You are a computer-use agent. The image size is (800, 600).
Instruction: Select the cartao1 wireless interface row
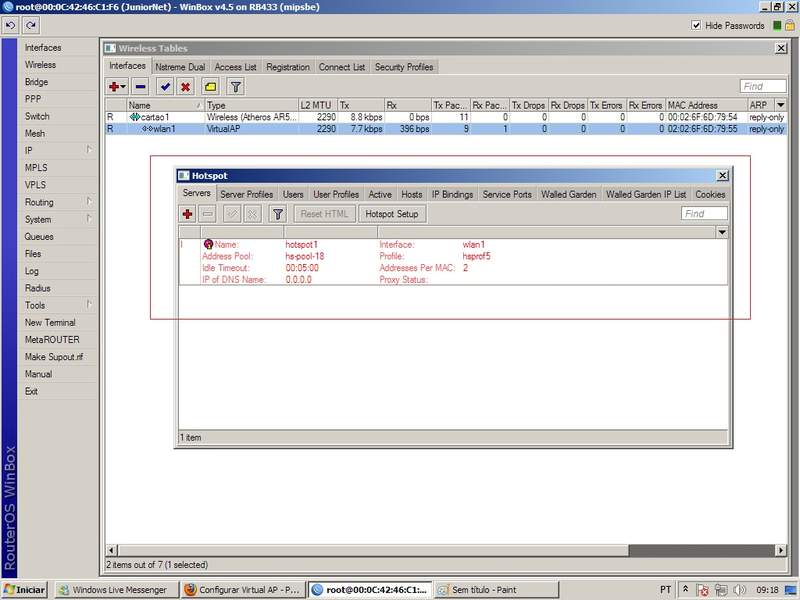pyautogui.click(x=445, y=117)
